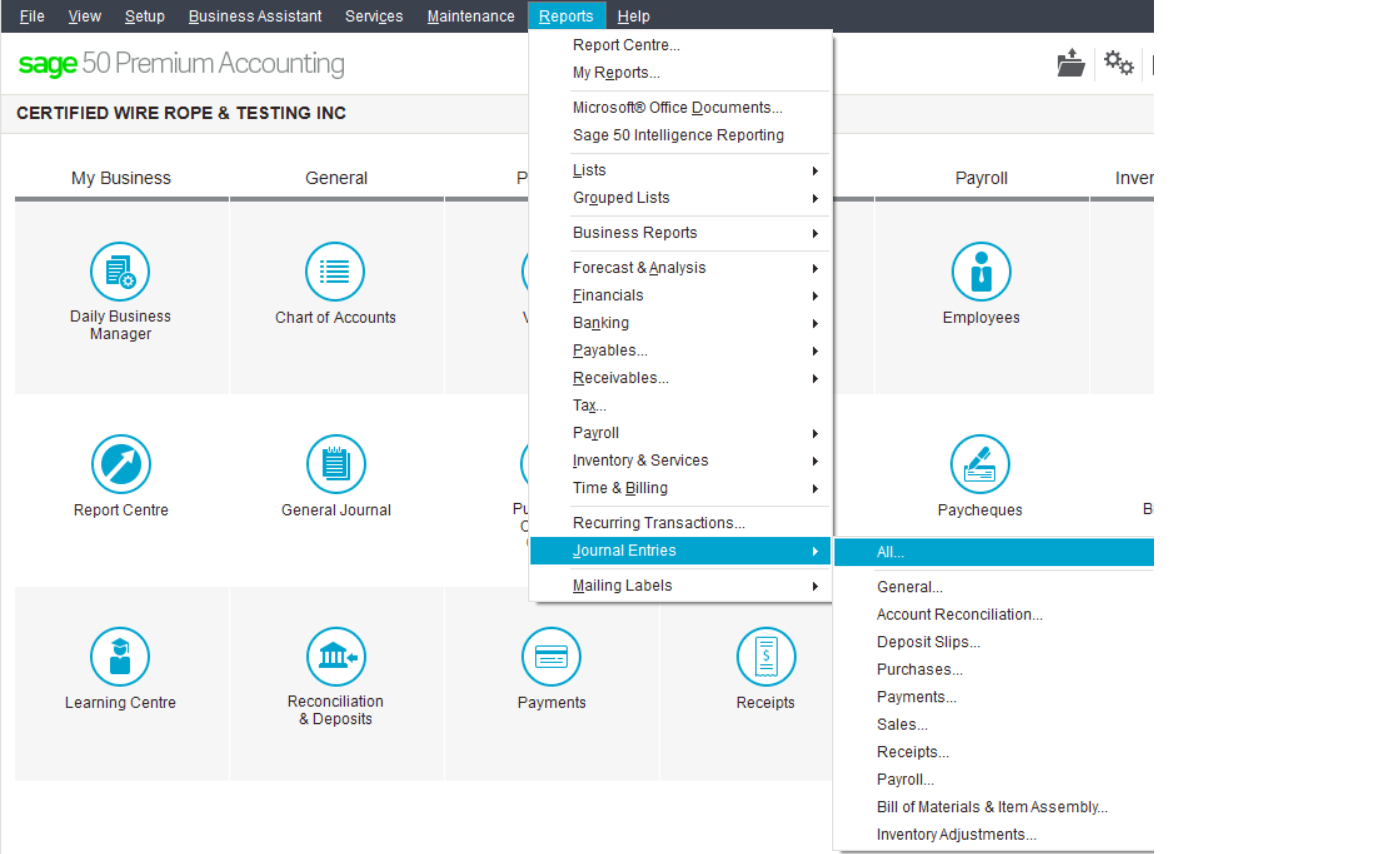1395x854 pixels.
Task: Open the Setup menu
Action: 145,16
